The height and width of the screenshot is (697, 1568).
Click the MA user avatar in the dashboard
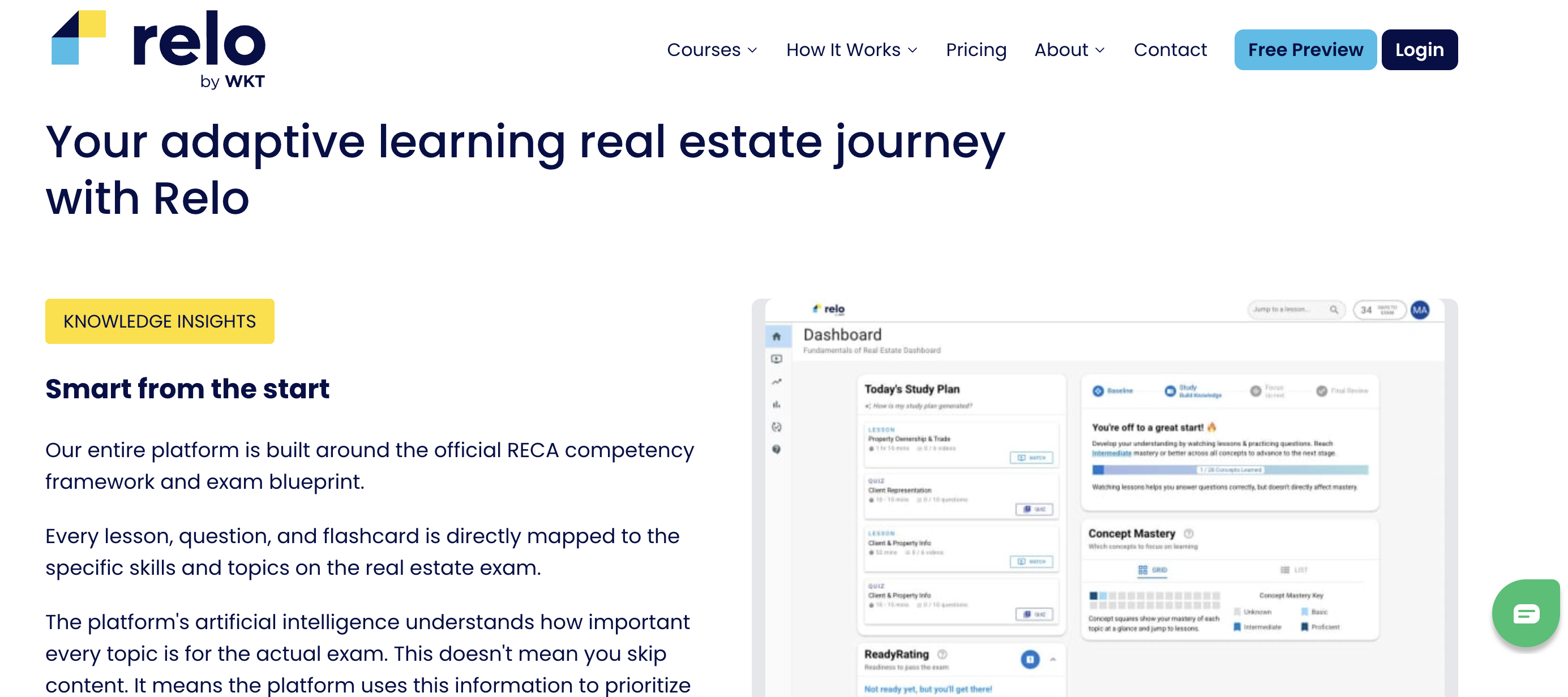tap(1420, 309)
